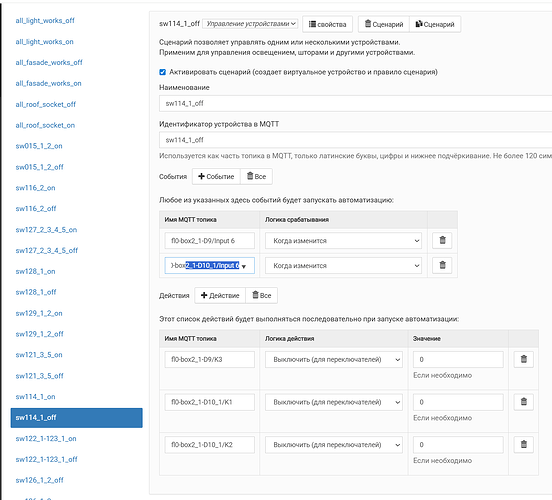Click the trash Сценарий delete button
Image resolution: width=552 pixels, height=500 pixels.
tap(384, 24)
